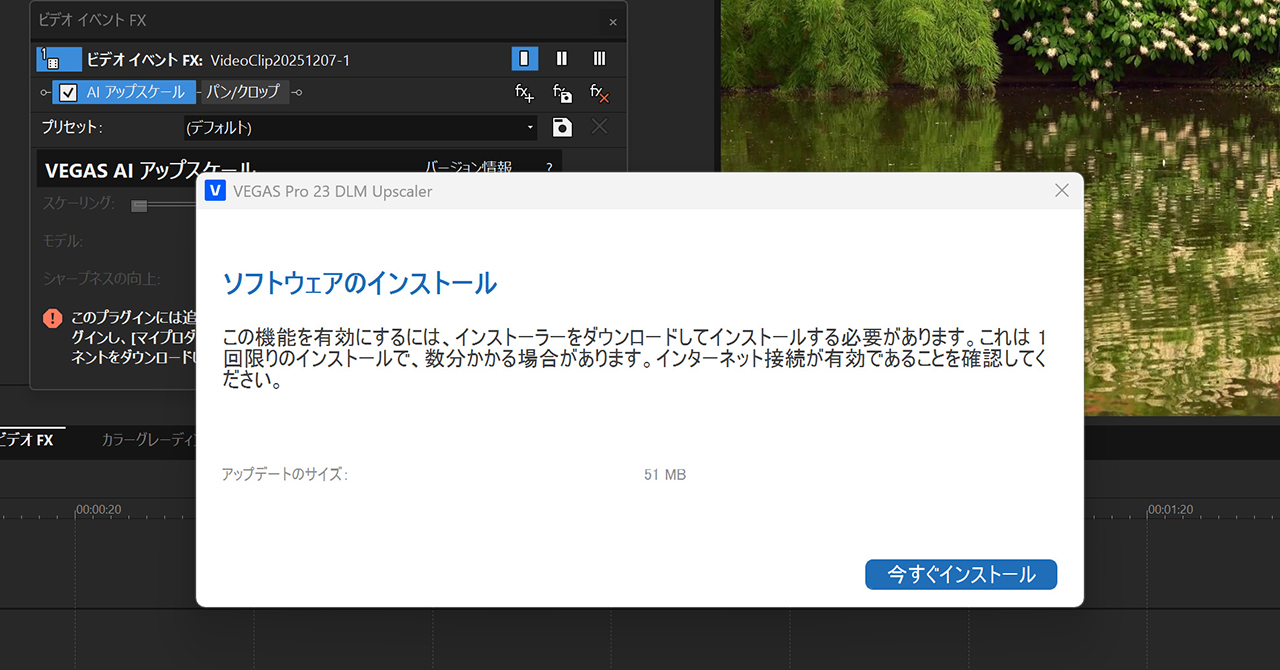This screenshot has height=670, width=1280.
Task: Remove the selected effect using the fx delete icon
Action: pos(599,93)
